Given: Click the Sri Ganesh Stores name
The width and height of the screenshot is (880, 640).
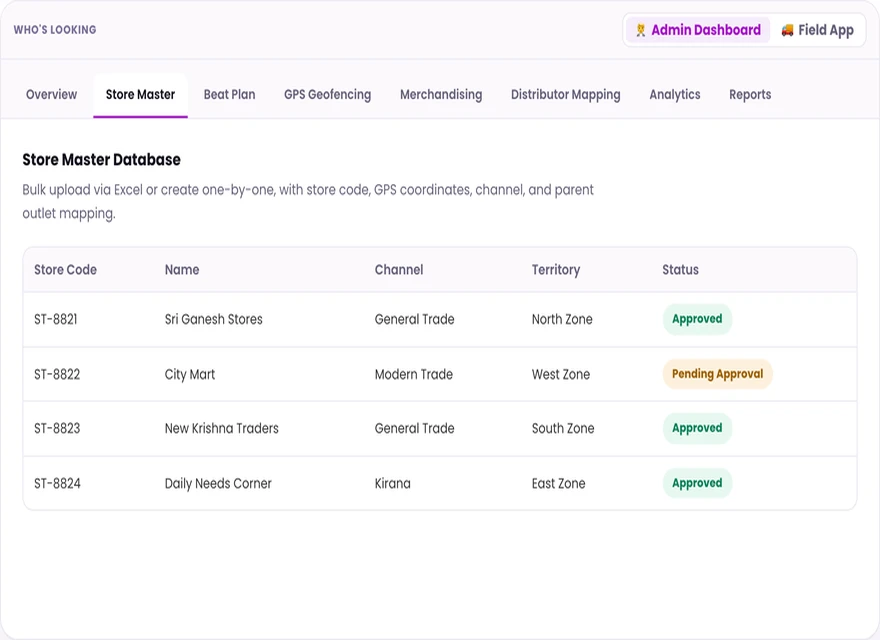Looking at the screenshot, I should (213, 319).
